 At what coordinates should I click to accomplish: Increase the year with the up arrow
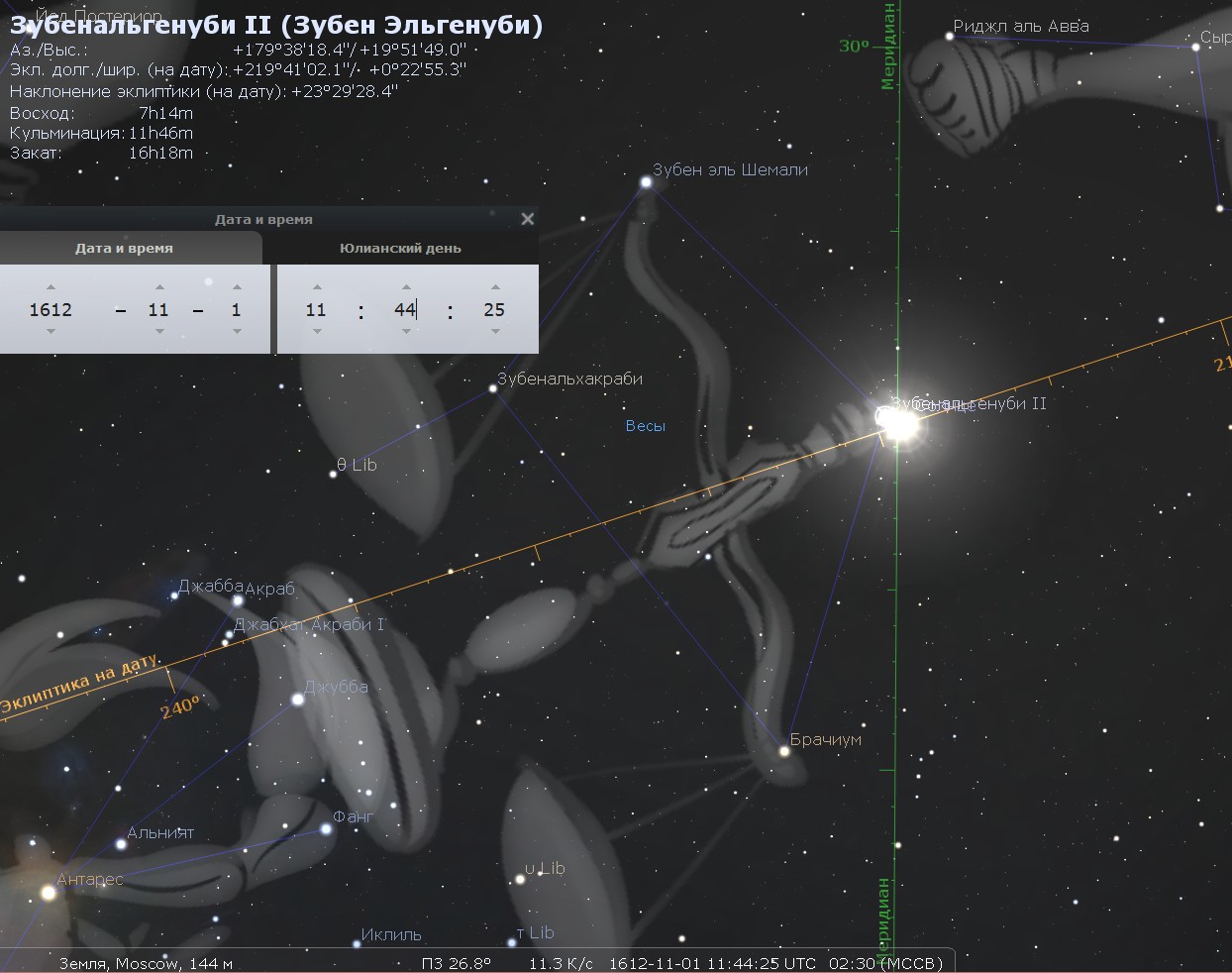51,287
